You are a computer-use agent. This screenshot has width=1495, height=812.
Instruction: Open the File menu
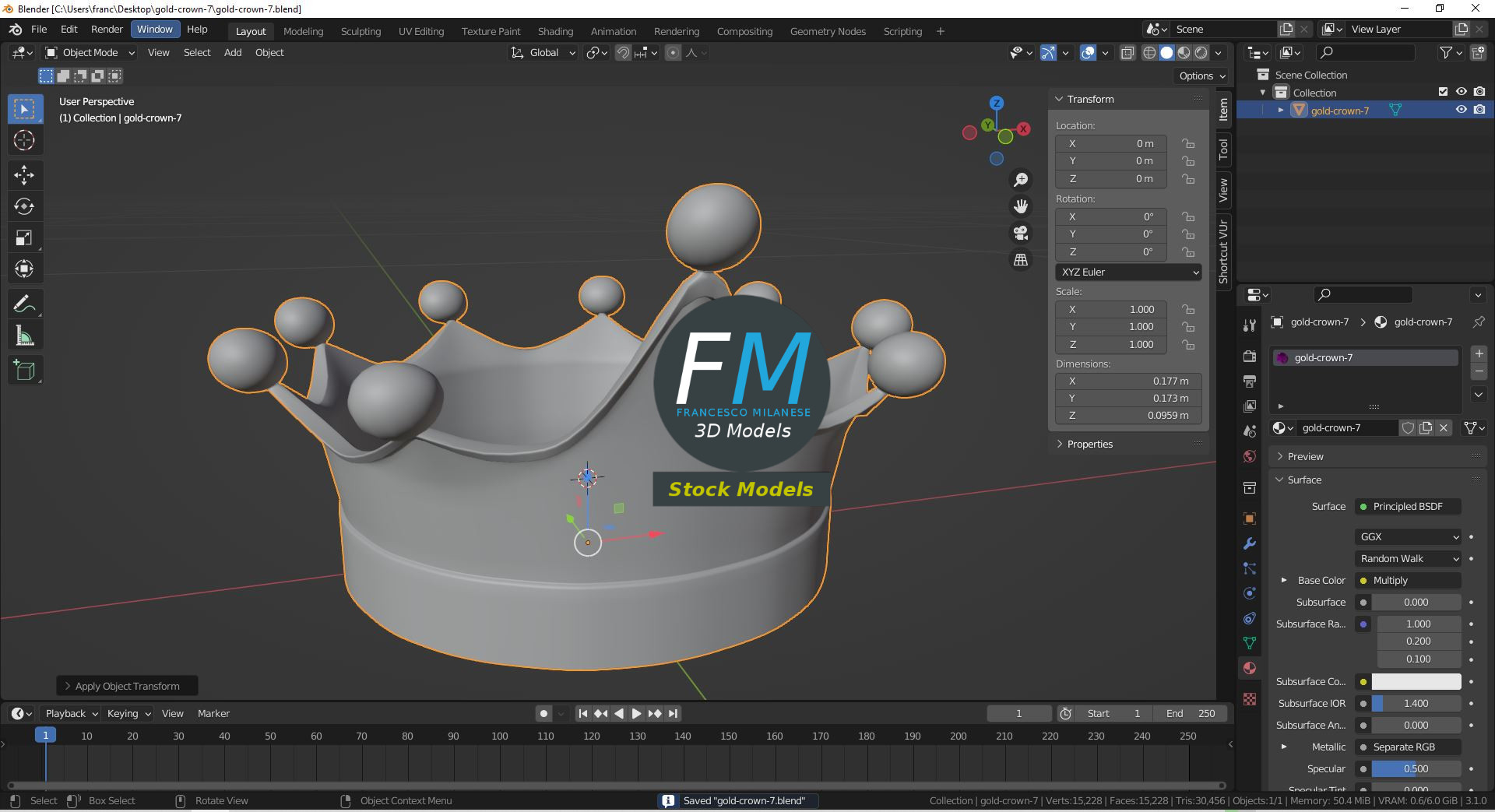pyautogui.click(x=39, y=29)
